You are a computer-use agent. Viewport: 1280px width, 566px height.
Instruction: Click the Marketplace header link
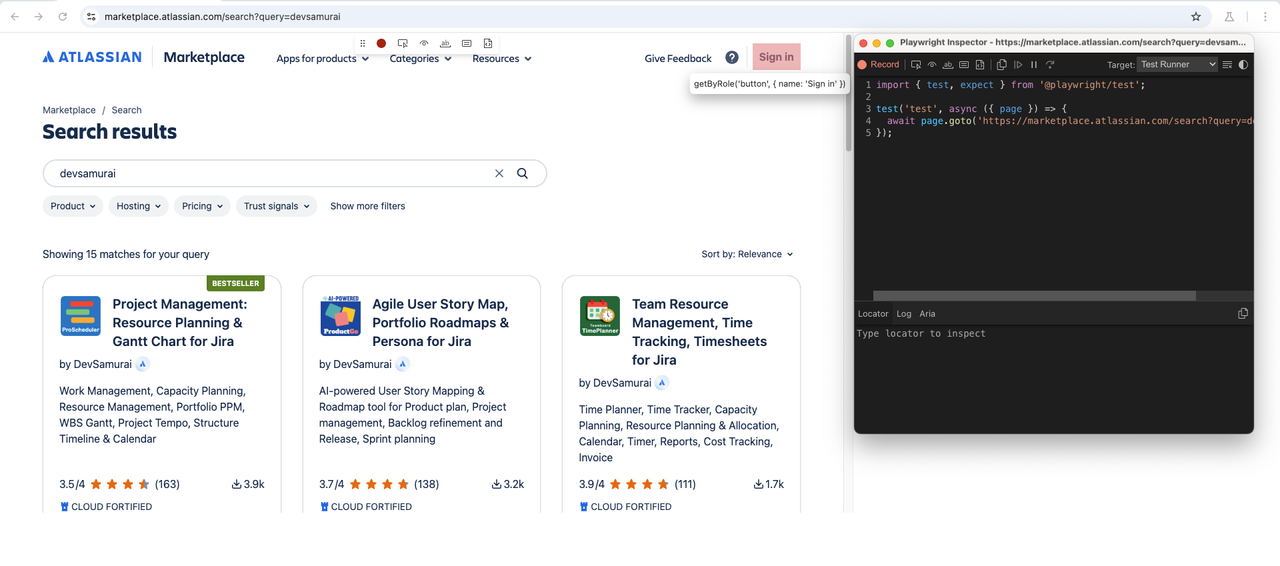pos(204,57)
